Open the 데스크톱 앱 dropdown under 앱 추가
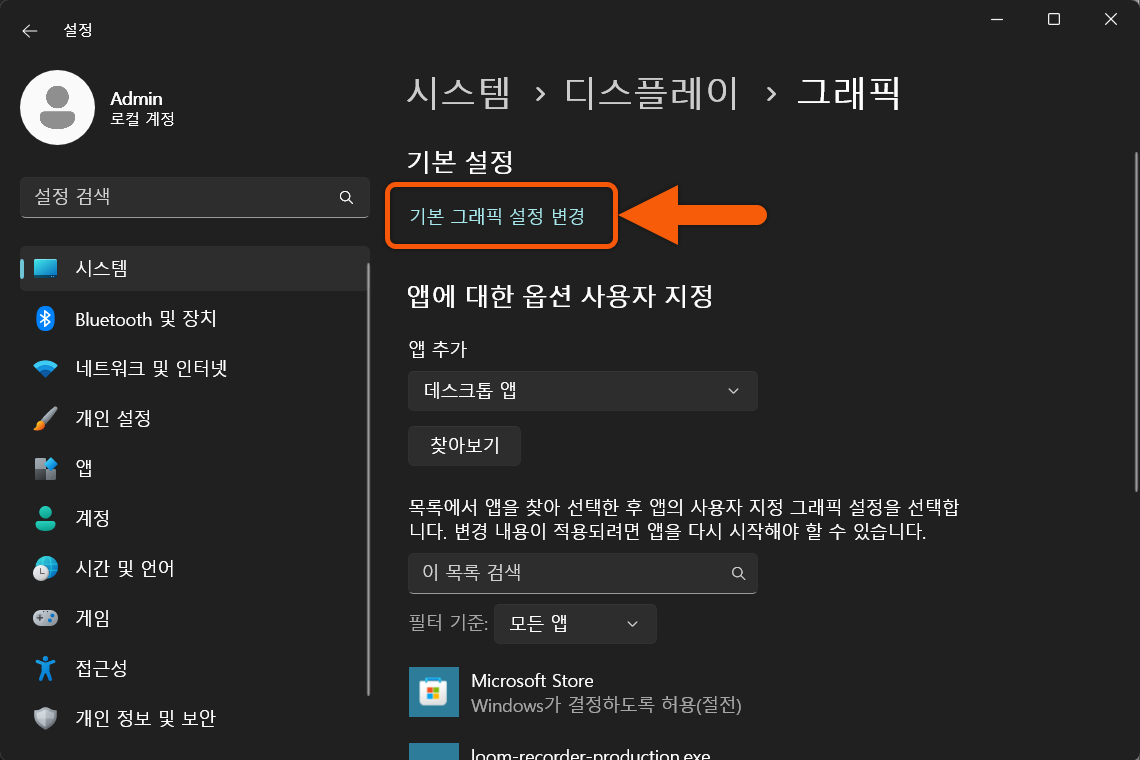Viewport: 1140px width, 760px height. coord(582,391)
